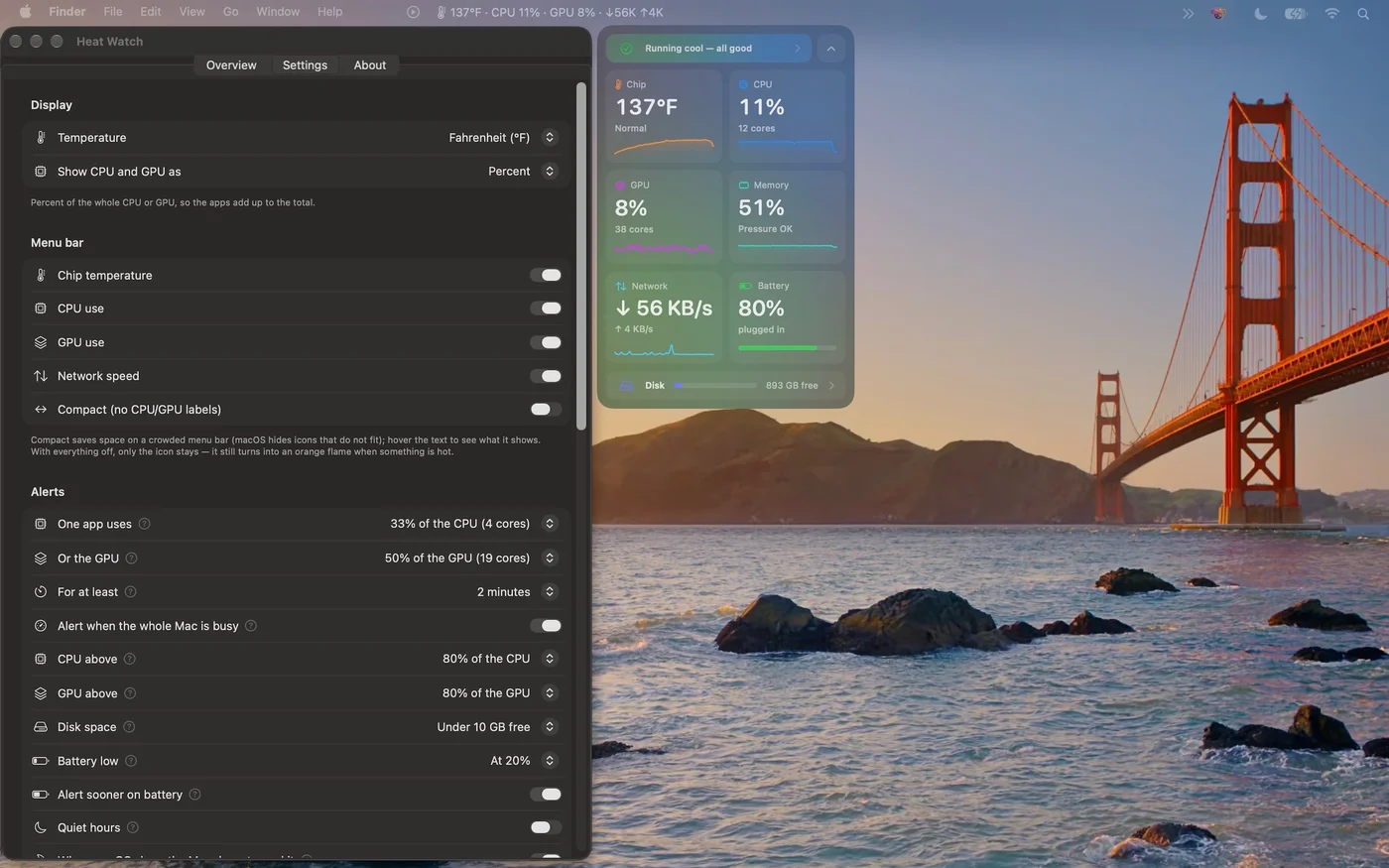Image resolution: width=1389 pixels, height=868 pixels.
Task: Open help bubble next to Quiet hours
Action: (x=133, y=827)
